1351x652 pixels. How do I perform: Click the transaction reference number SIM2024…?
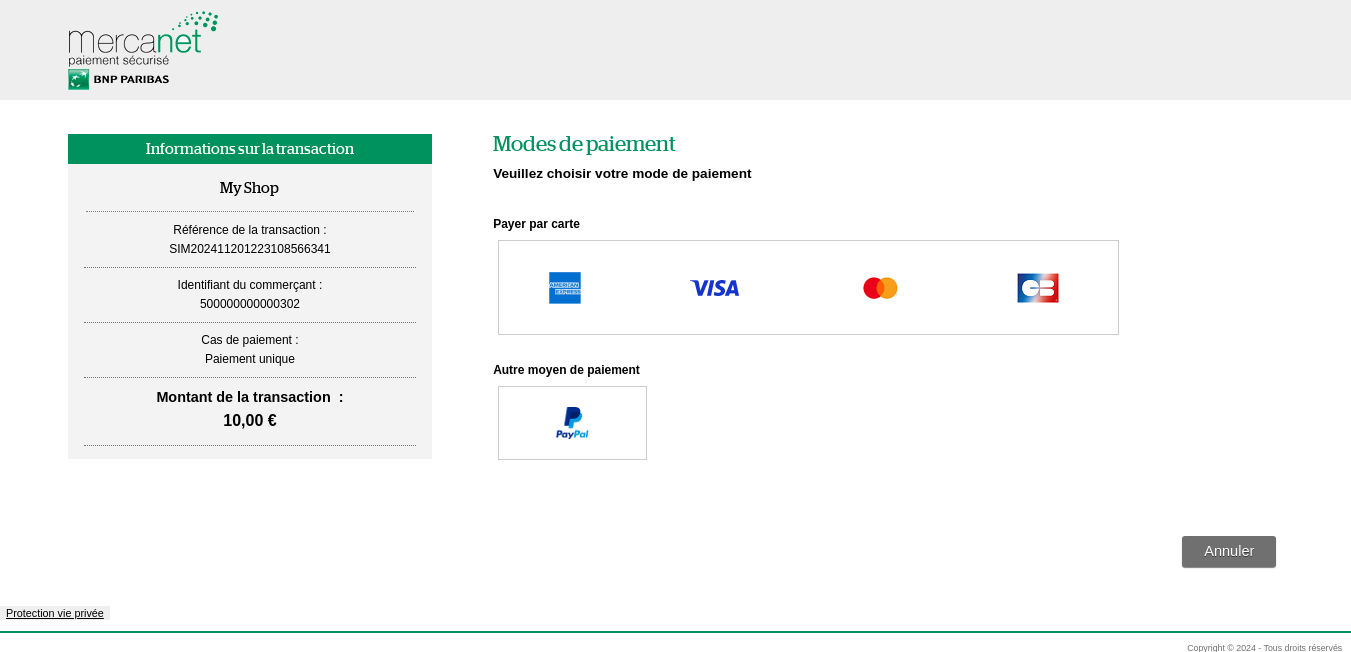249,249
